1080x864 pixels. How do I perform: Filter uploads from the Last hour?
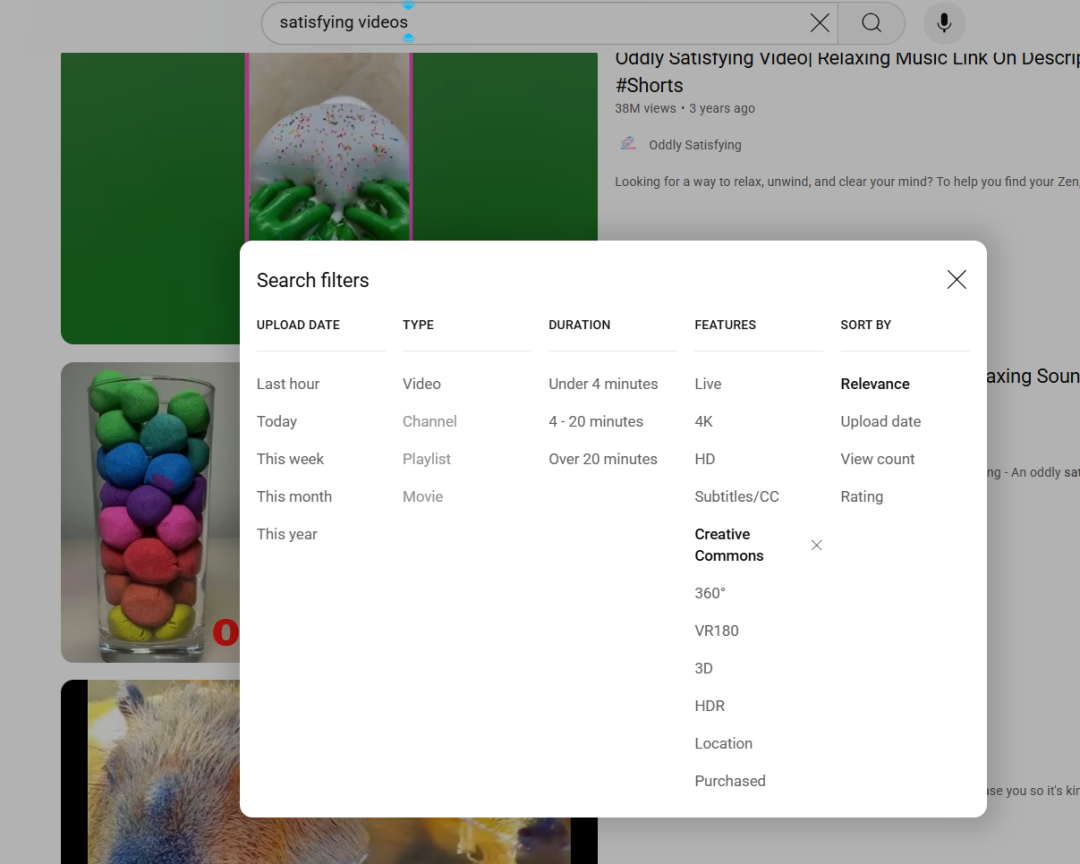[288, 384]
